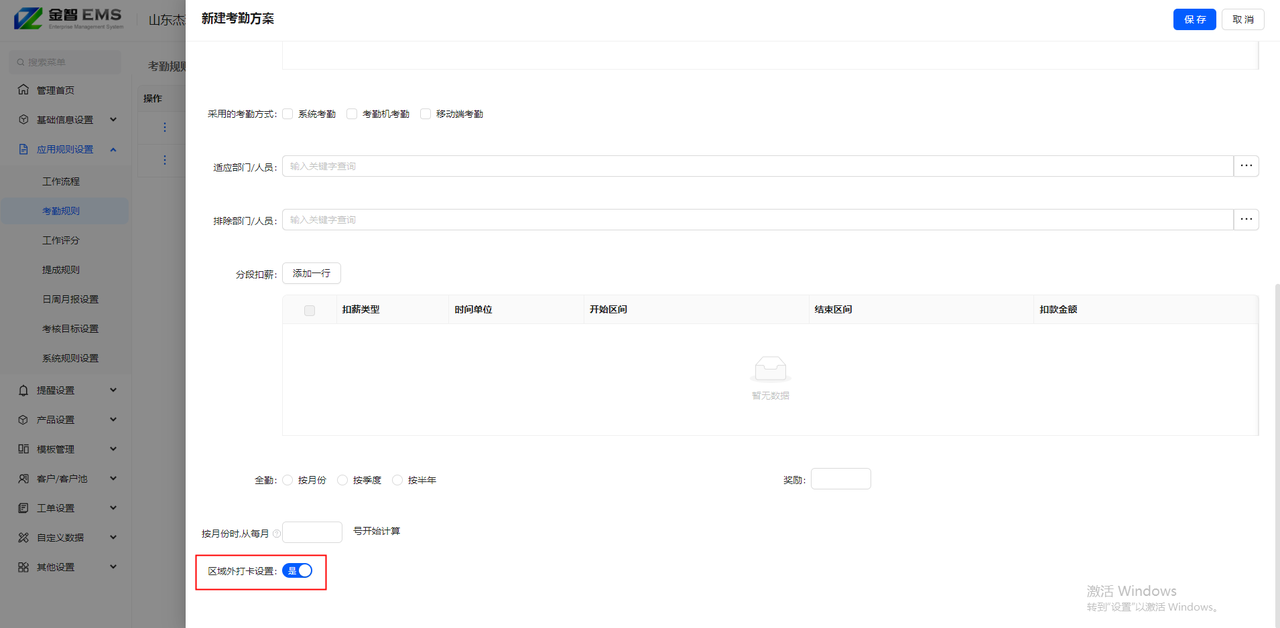1280x628 pixels.
Task: Click the 适应部门/人员 search input
Action: pyautogui.click(x=757, y=166)
